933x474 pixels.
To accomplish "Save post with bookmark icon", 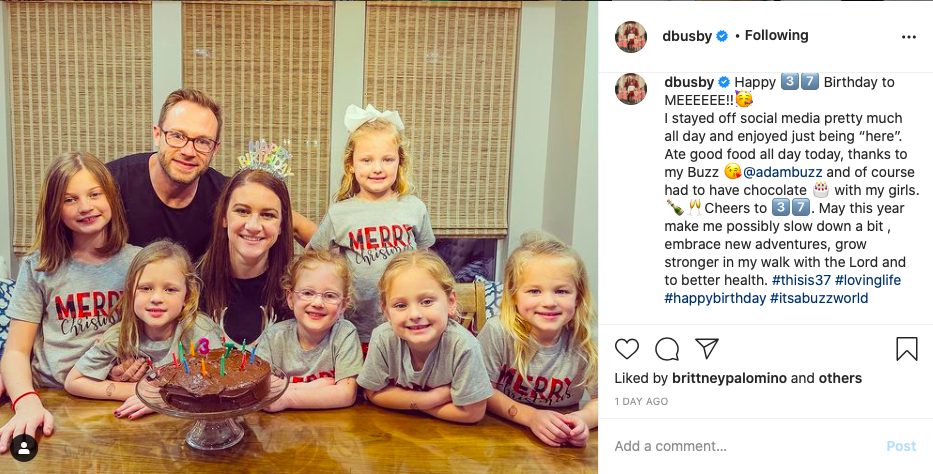I will (x=907, y=349).
